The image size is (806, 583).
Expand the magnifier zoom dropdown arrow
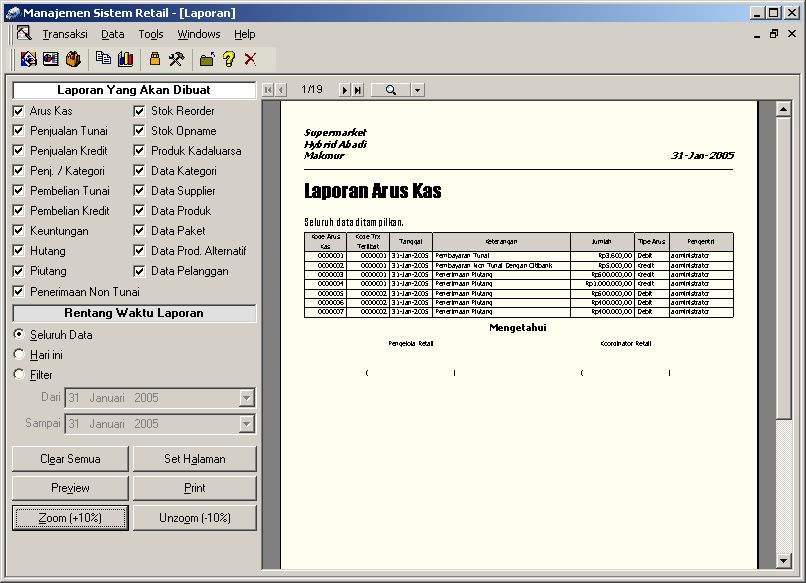[x=417, y=90]
